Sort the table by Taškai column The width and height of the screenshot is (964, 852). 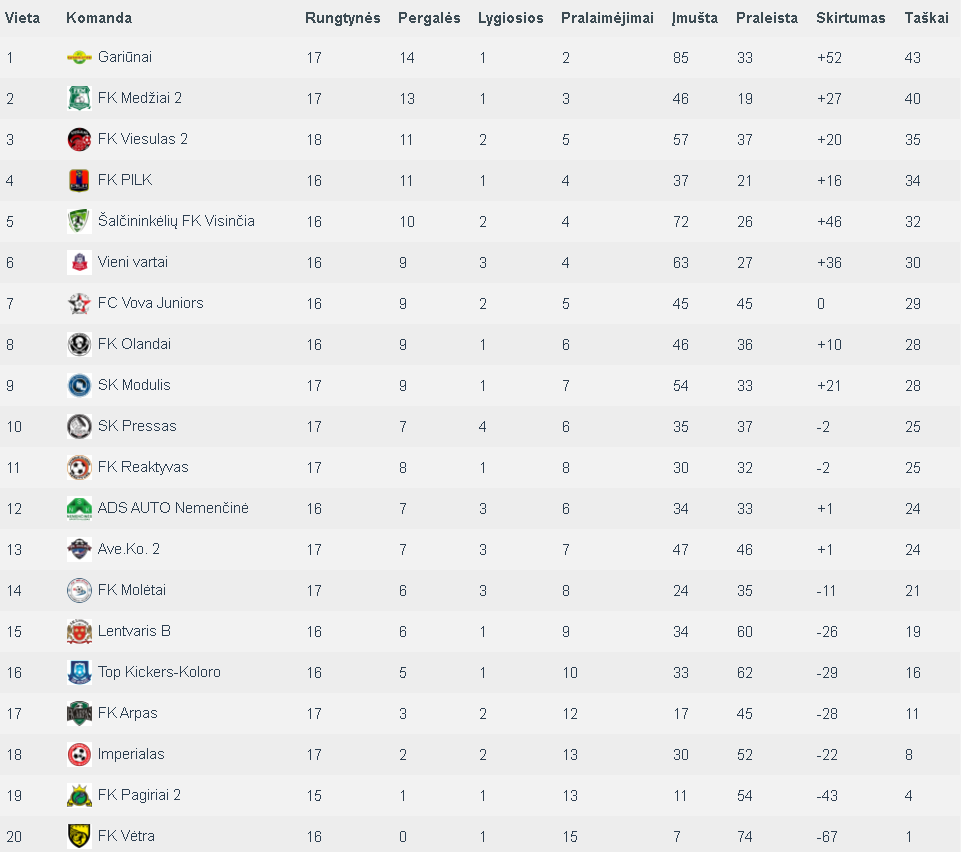pos(926,18)
